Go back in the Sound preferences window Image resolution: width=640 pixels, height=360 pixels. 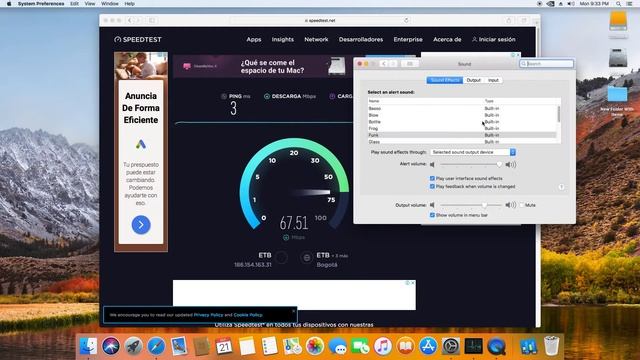pos(384,64)
